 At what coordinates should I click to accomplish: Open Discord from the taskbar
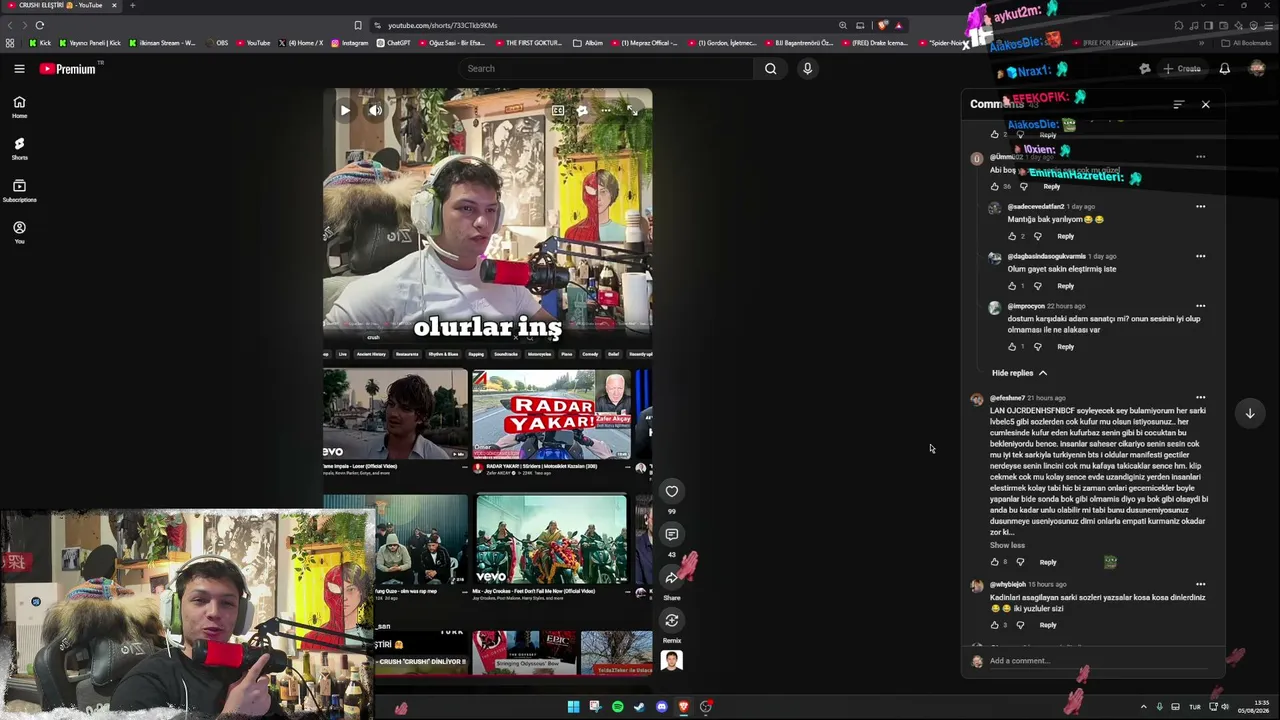point(661,707)
